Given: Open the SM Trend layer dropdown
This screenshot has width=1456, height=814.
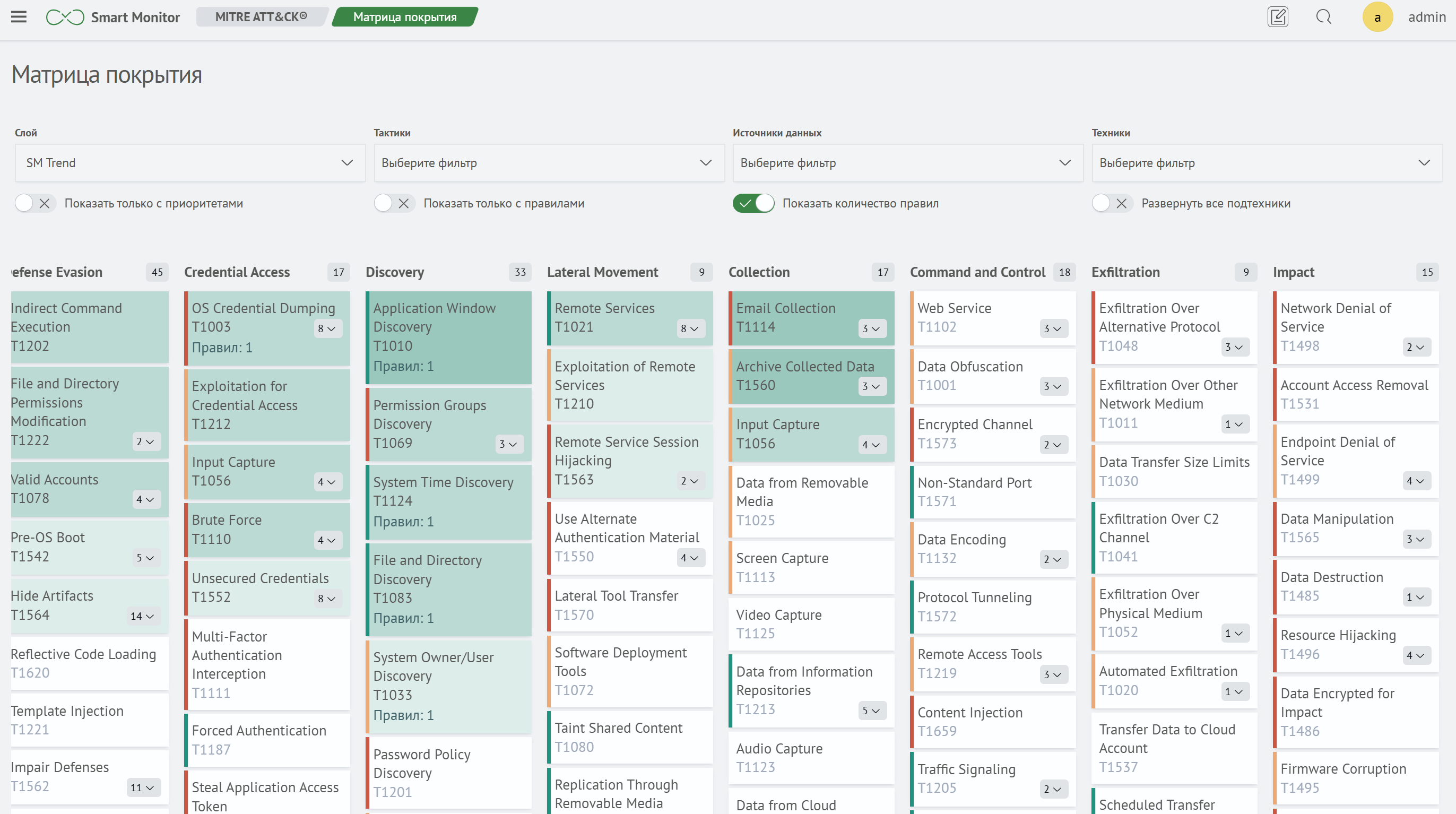Looking at the screenshot, I should click(190, 163).
